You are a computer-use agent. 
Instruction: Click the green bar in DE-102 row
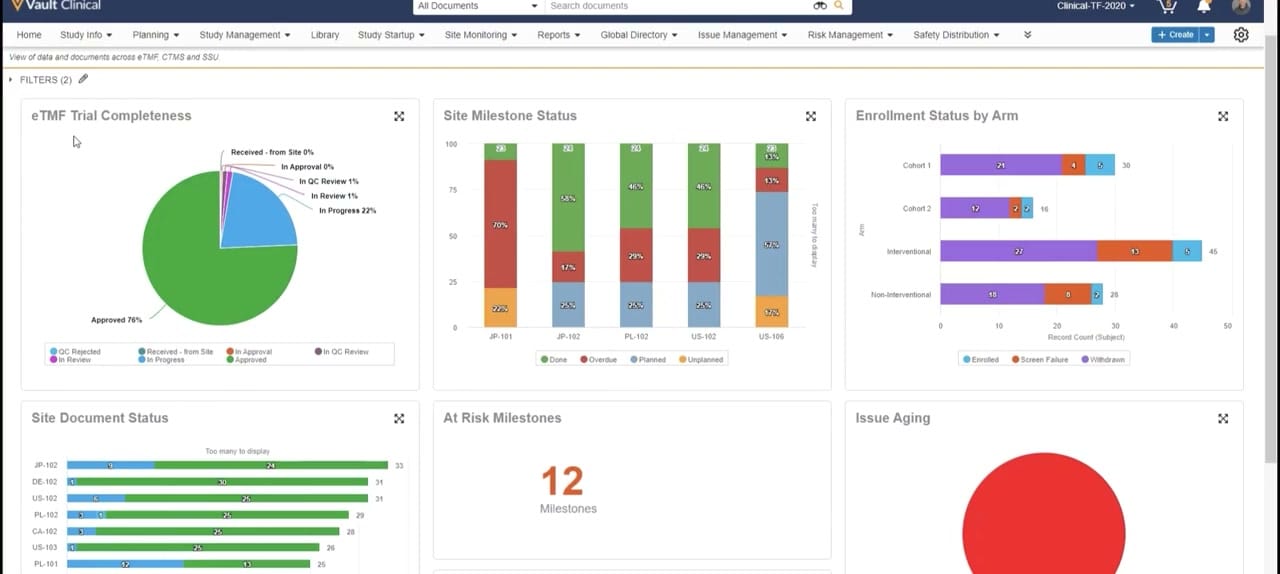pyautogui.click(x=222, y=482)
